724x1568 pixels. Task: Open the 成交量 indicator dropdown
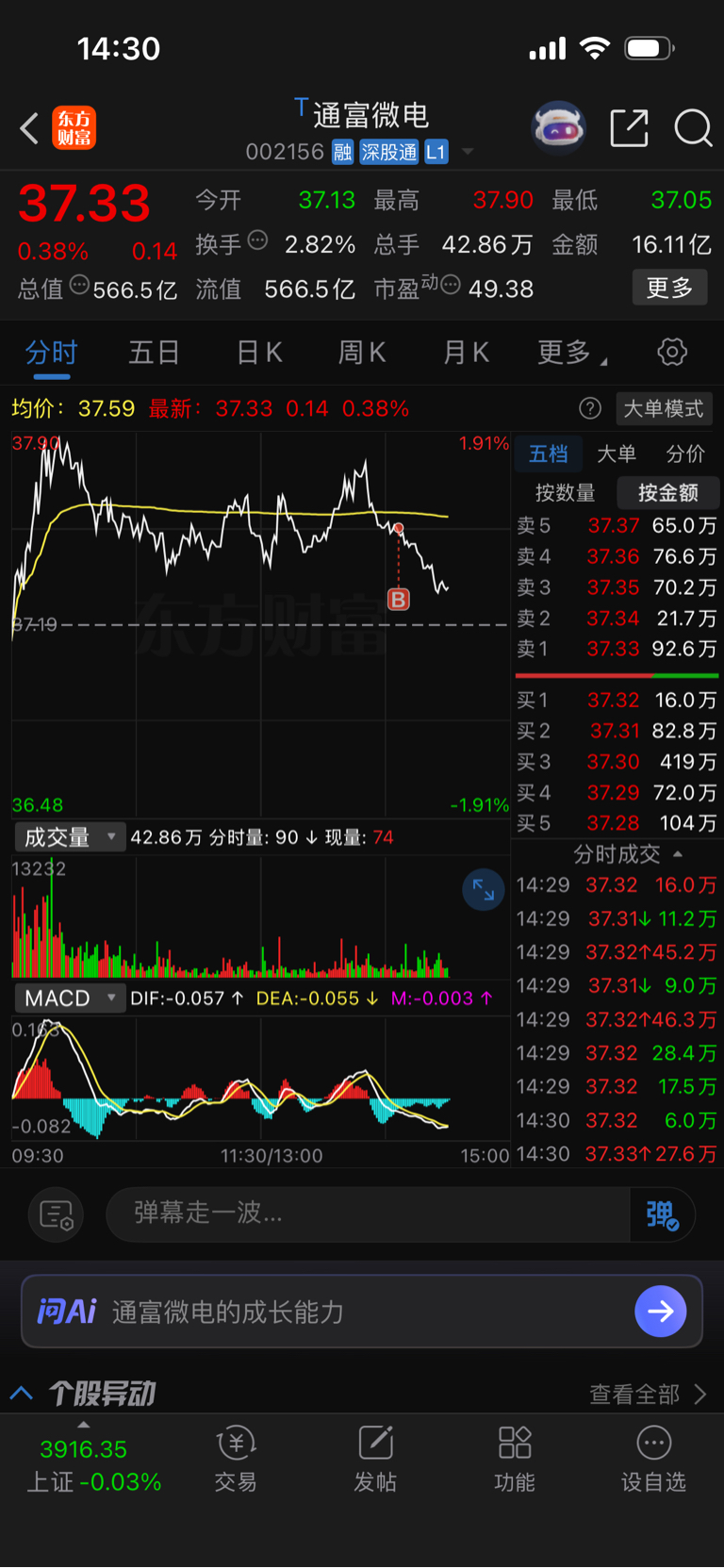(x=70, y=837)
